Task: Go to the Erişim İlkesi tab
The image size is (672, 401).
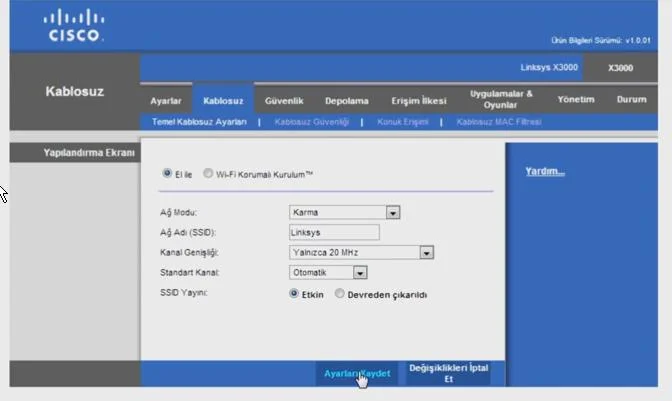Action: (x=418, y=100)
